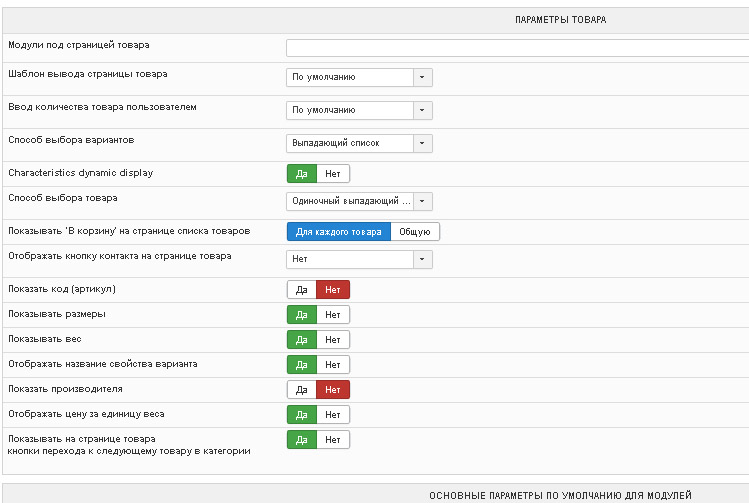Image resolution: width=749 pixels, height=503 pixels.
Task: Set 'Отображать цену за единицу веса' to 'Нет'
Action: tap(333, 415)
